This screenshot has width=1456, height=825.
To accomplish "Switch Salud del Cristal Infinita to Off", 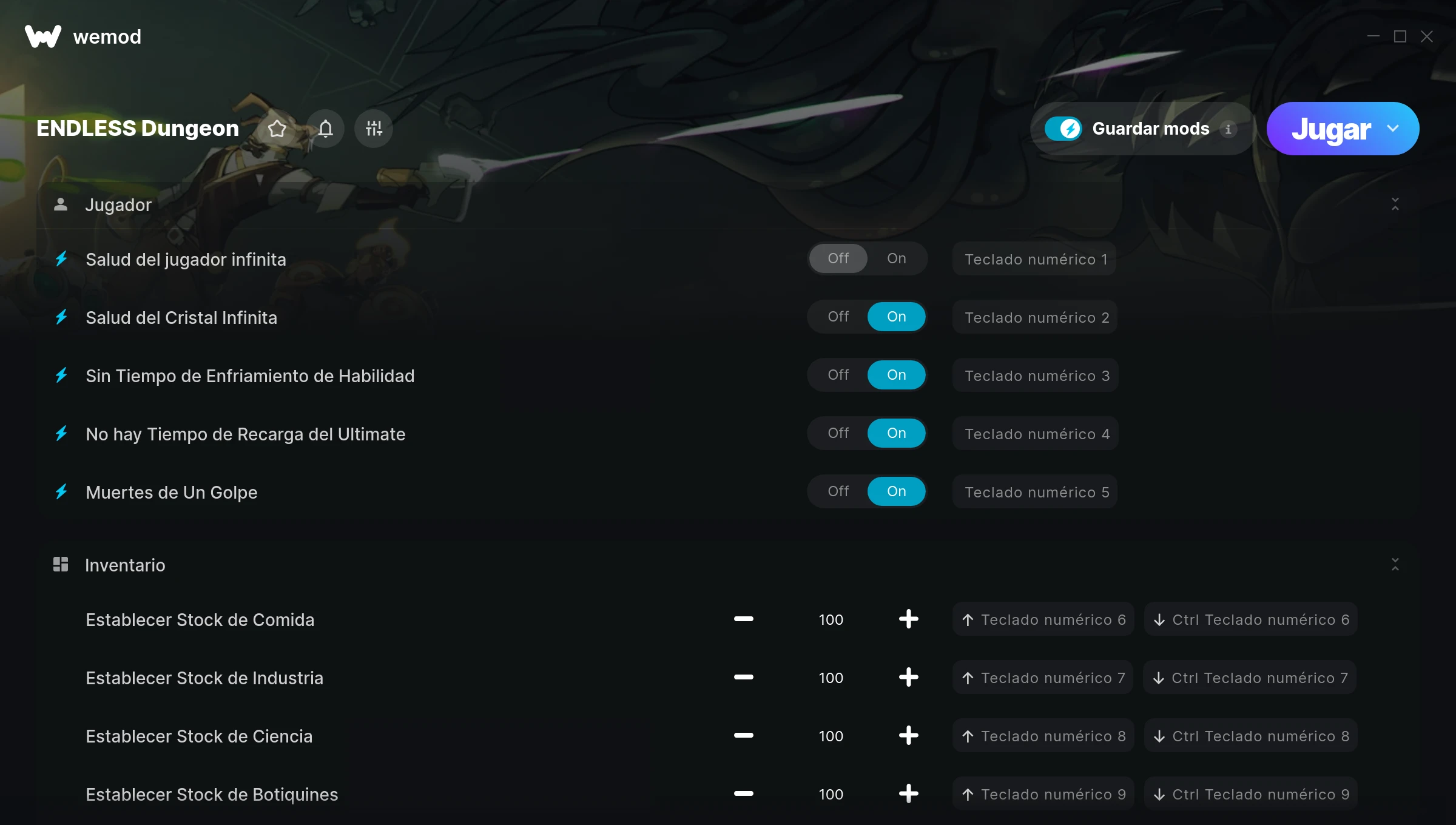I will click(838, 317).
